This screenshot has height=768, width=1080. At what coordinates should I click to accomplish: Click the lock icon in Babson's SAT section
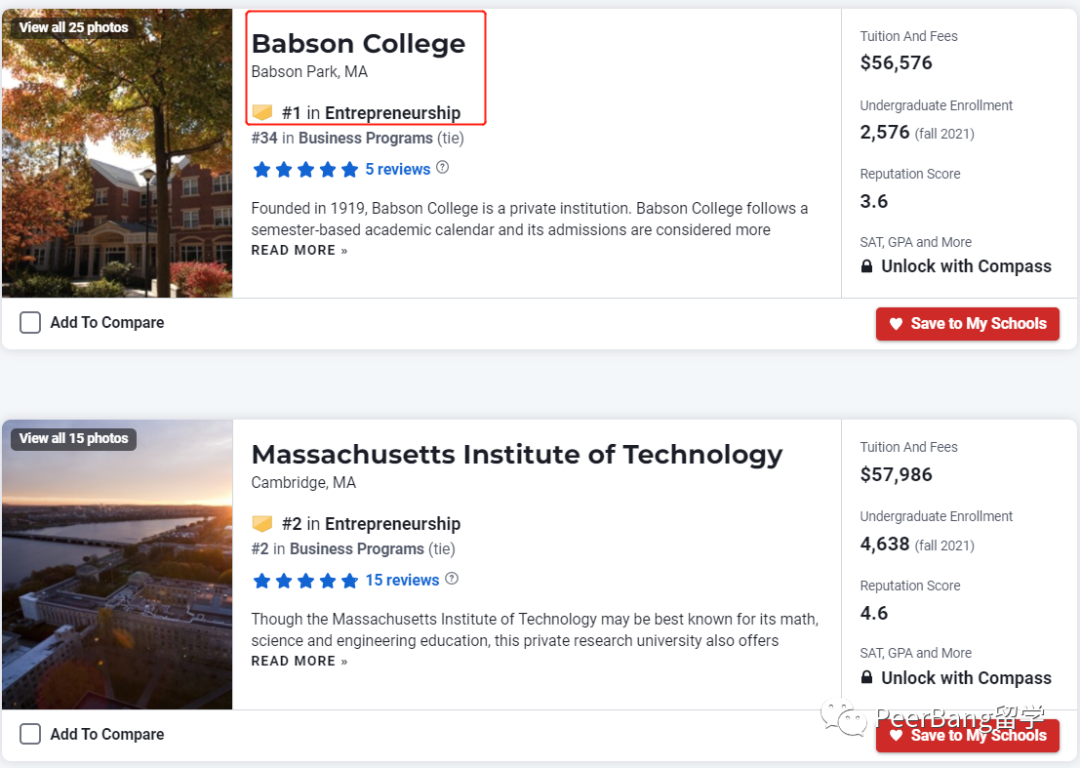point(867,267)
